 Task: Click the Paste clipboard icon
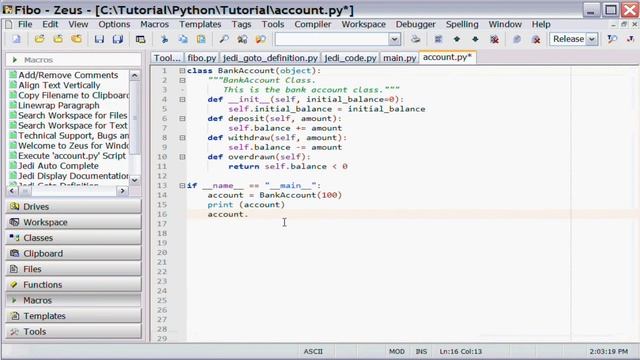201,39
